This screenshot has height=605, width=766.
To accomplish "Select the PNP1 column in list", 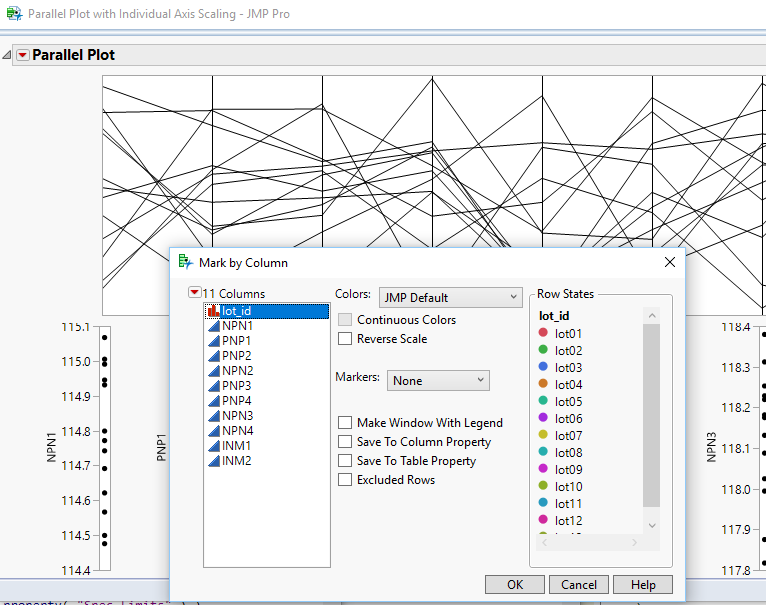I will 267,341.
